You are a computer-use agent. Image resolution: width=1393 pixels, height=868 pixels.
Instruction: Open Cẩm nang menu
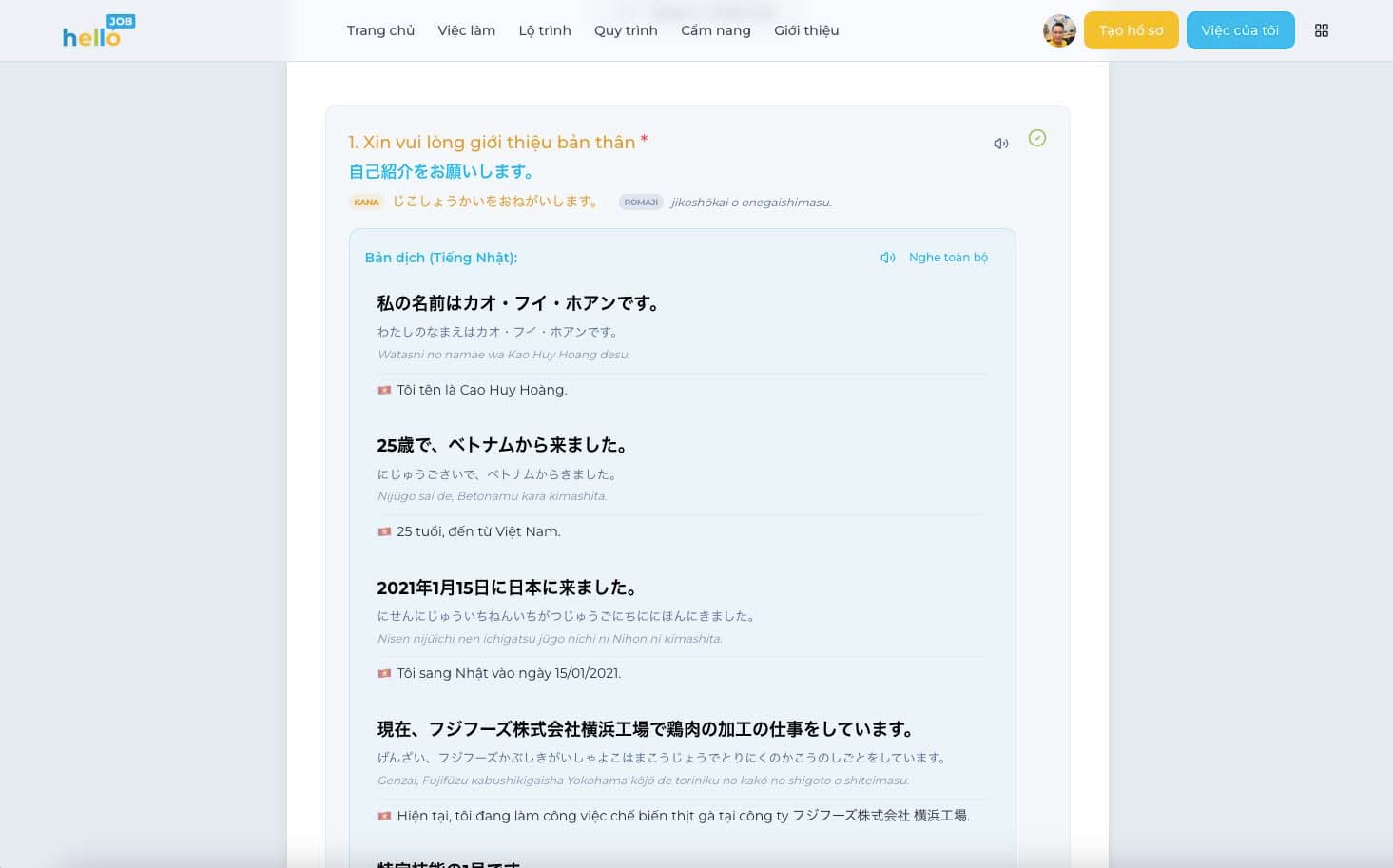tap(716, 30)
